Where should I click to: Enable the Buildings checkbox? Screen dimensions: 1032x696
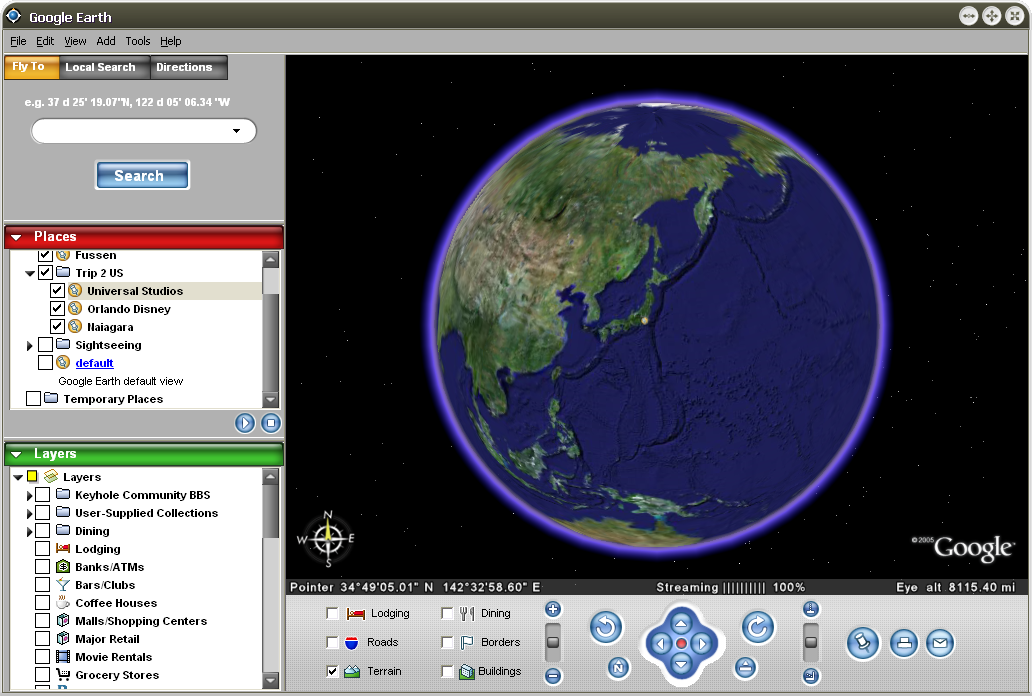tap(447, 671)
